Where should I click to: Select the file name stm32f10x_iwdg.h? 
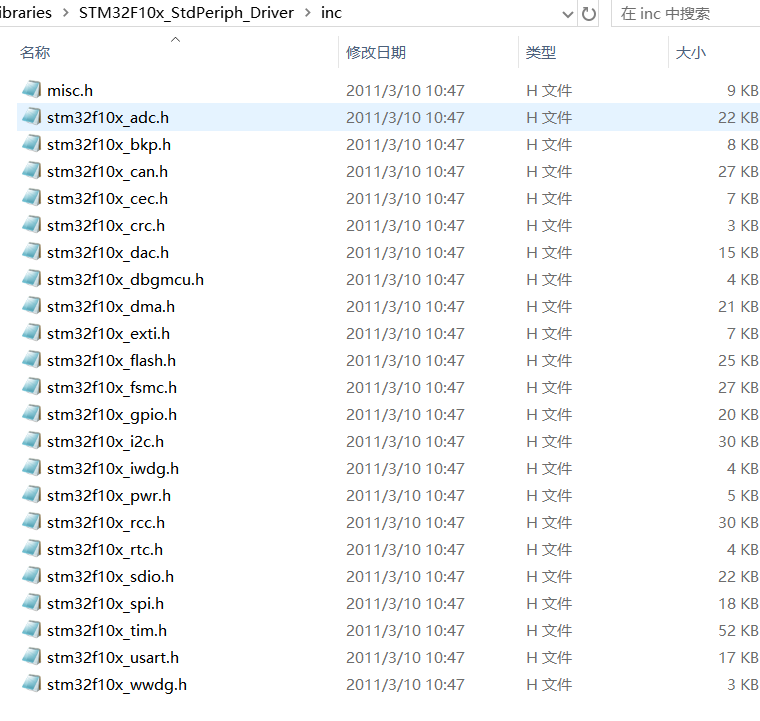pyautogui.click(x=112, y=469)
